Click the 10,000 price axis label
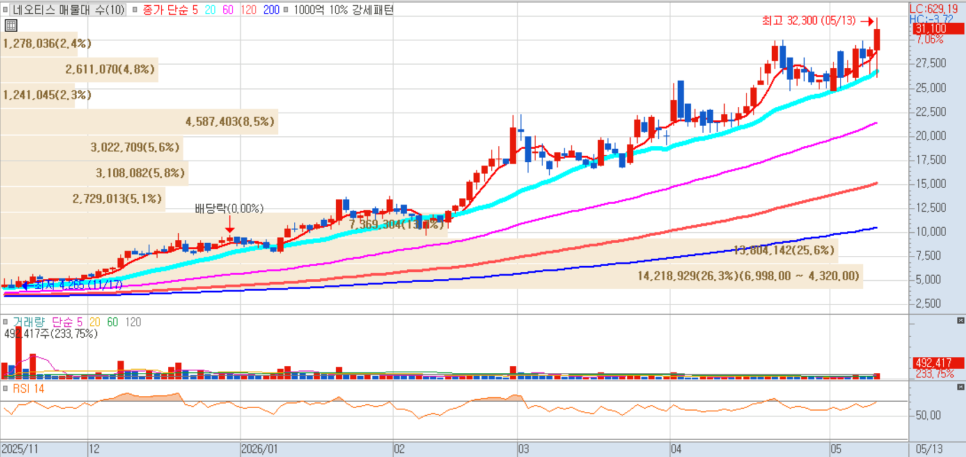This screenshot has width=966, height=457. pyautogui.click(x=930, y=232)
